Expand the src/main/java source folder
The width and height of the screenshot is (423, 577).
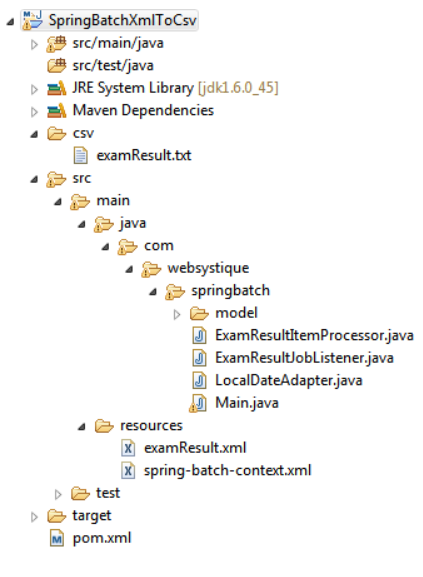pos(34,45)
